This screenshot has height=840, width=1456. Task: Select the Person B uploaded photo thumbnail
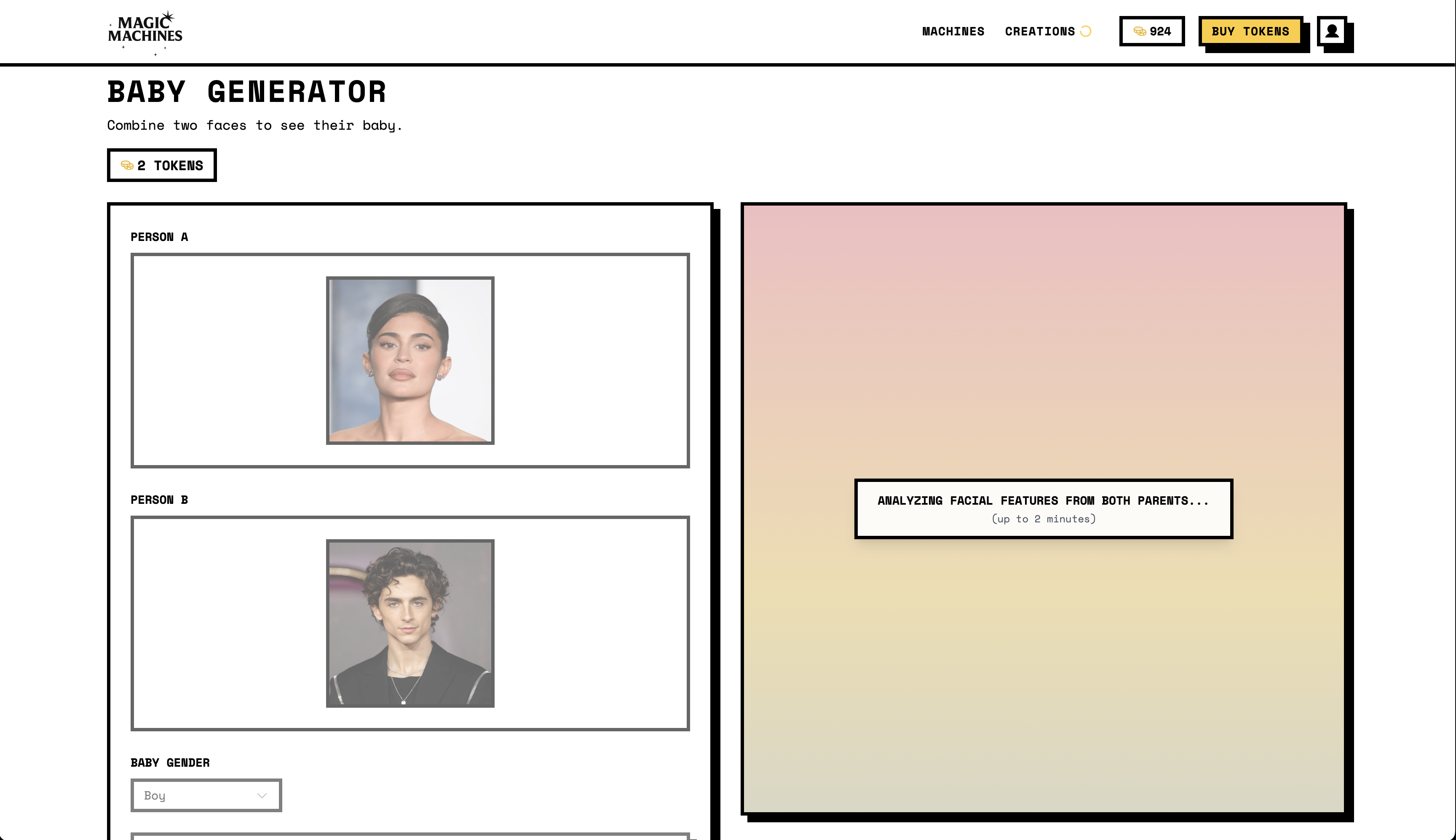410,623
